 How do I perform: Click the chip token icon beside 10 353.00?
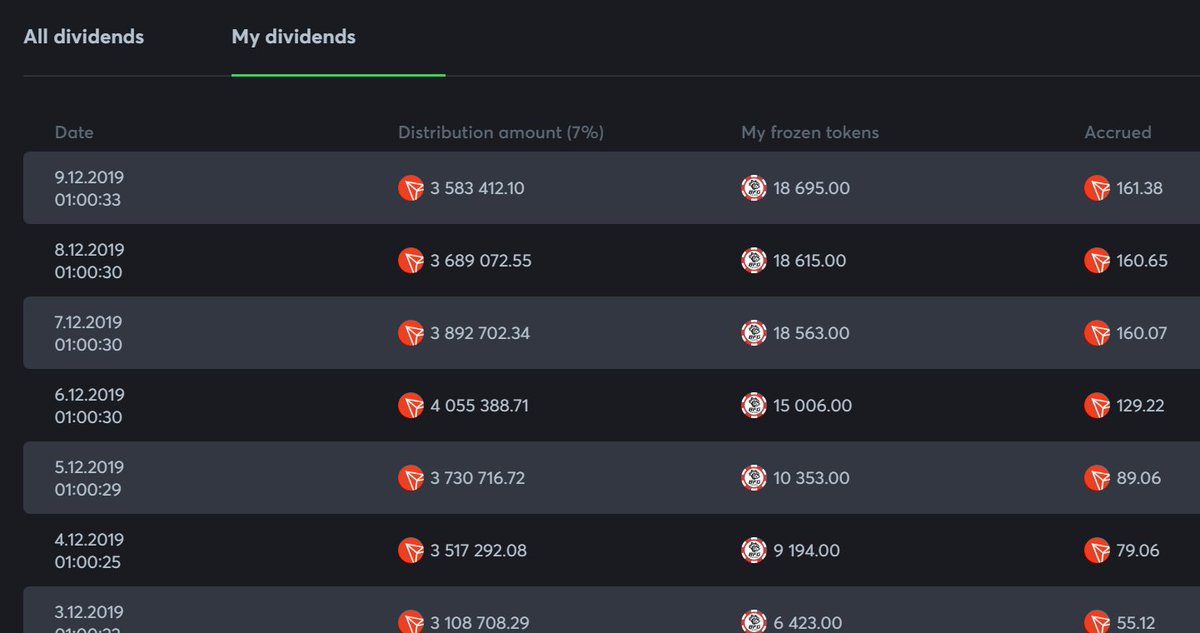pos(754,478)
